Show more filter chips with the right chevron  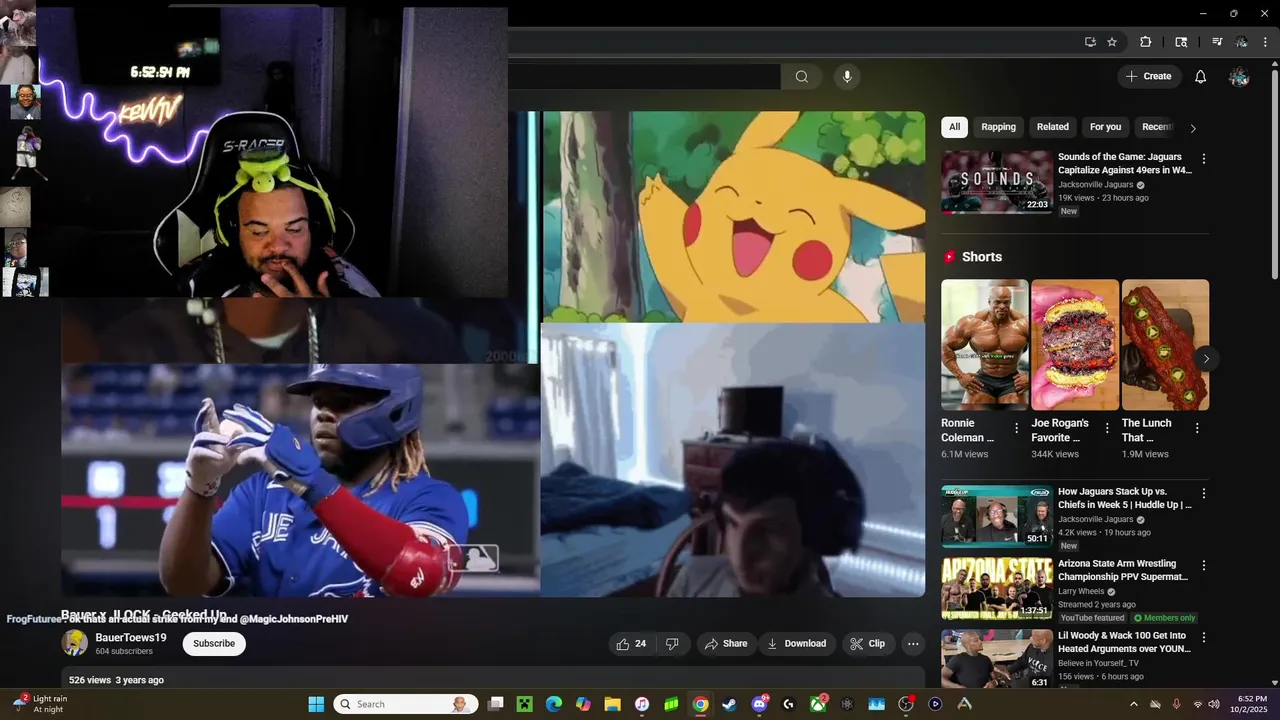coord(1193,128)
